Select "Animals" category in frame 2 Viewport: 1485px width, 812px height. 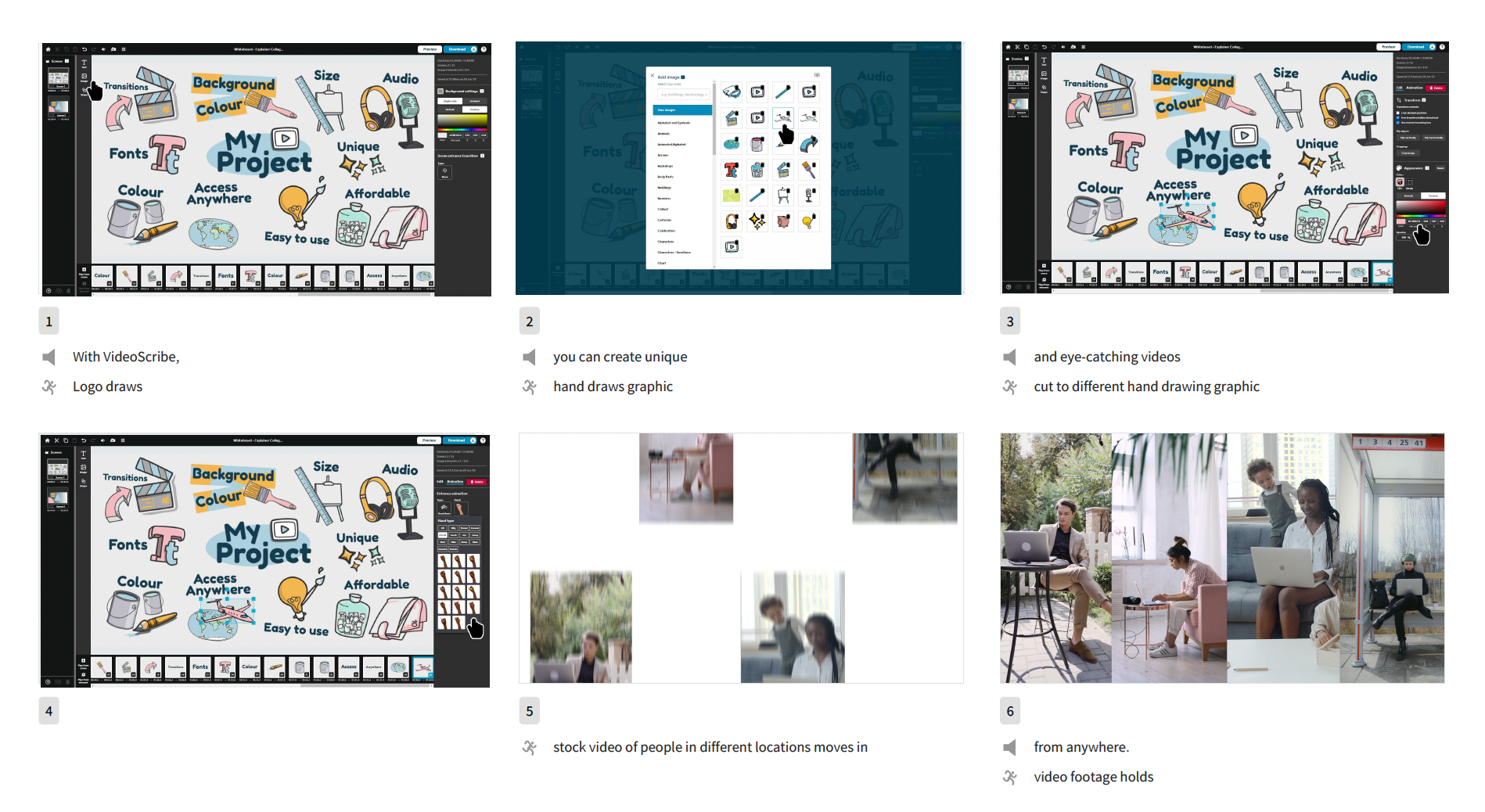663,134
